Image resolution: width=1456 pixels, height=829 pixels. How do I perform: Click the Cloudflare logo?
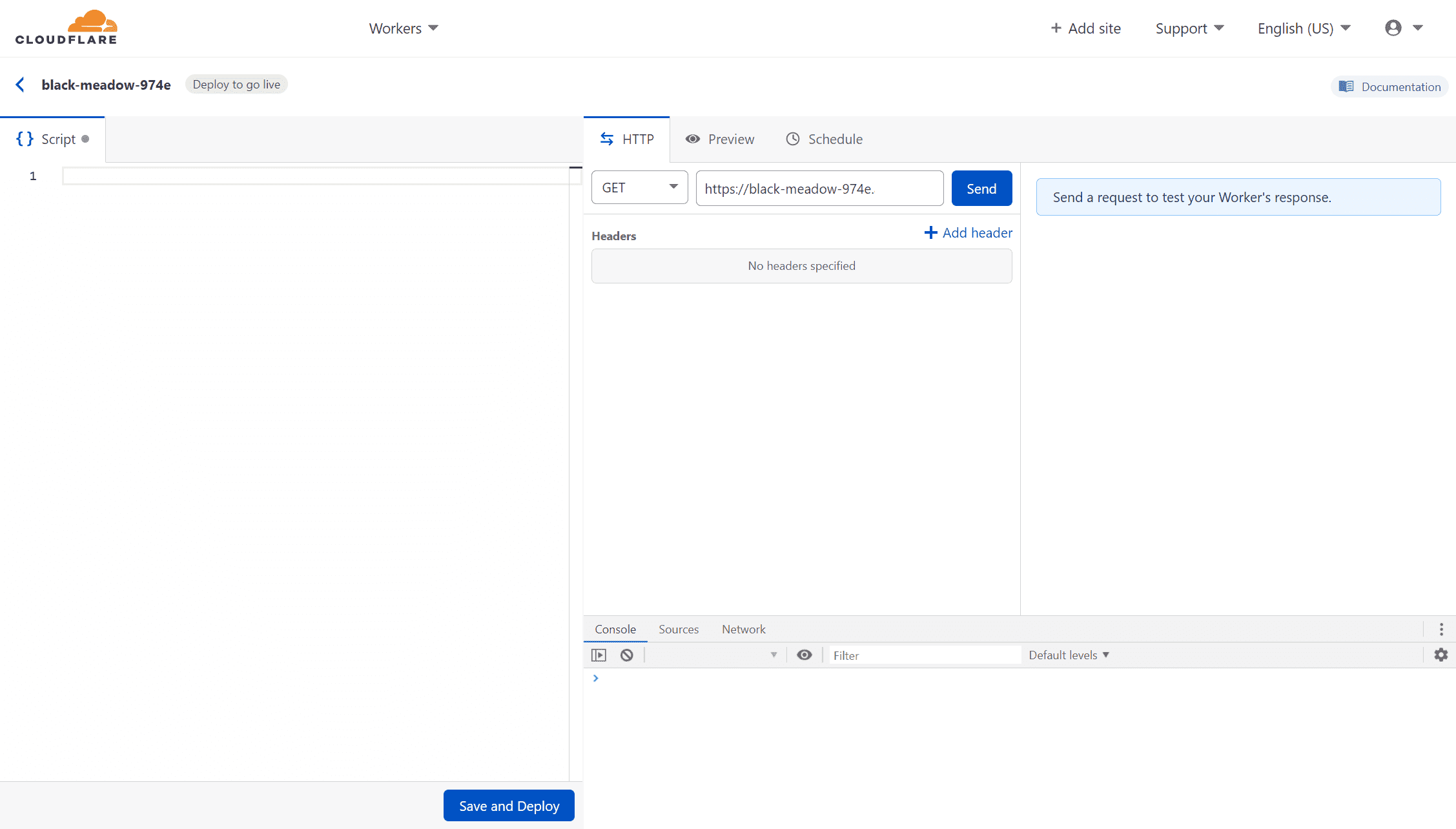coord(66,28)
